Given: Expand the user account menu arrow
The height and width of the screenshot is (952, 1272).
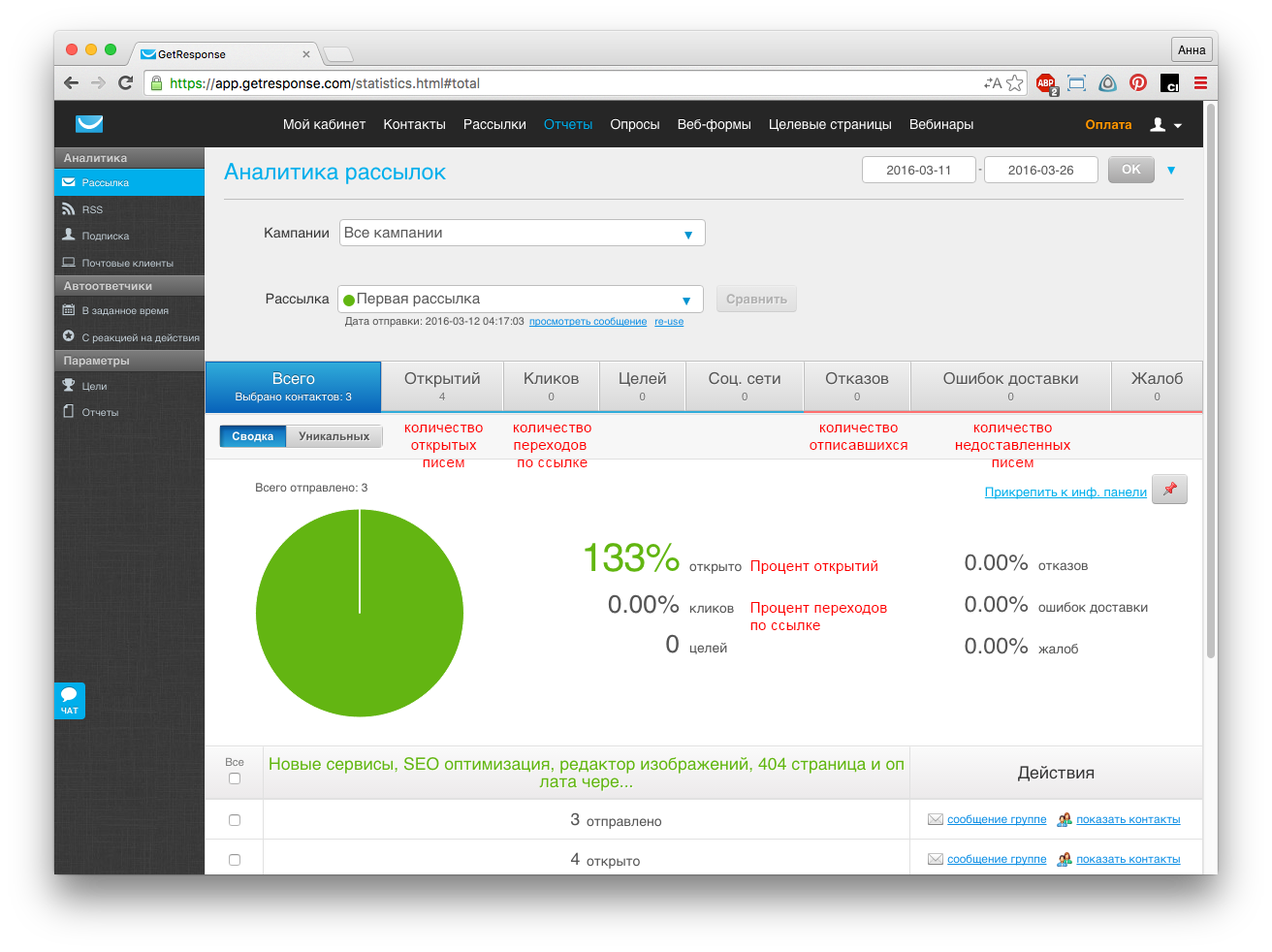Looking at the screenshot, I should [x=1178, y=126].
